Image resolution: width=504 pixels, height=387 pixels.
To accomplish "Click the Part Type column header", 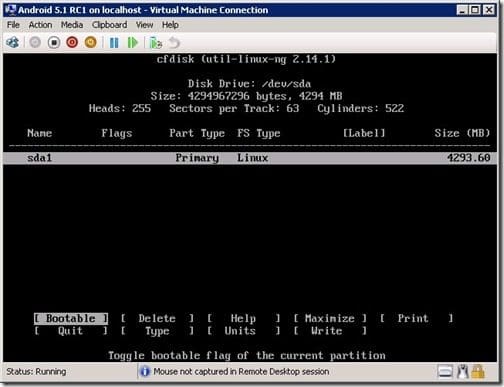I will pos(197,133).
